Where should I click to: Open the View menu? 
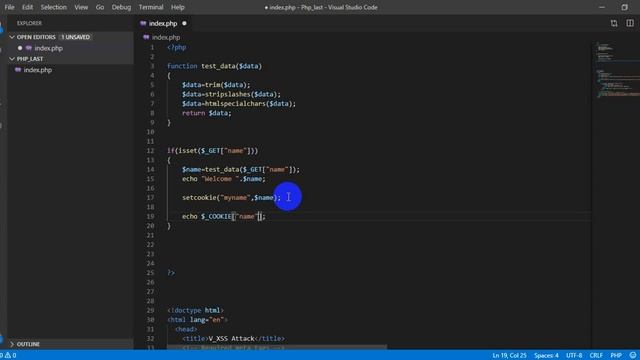(81, 7)
